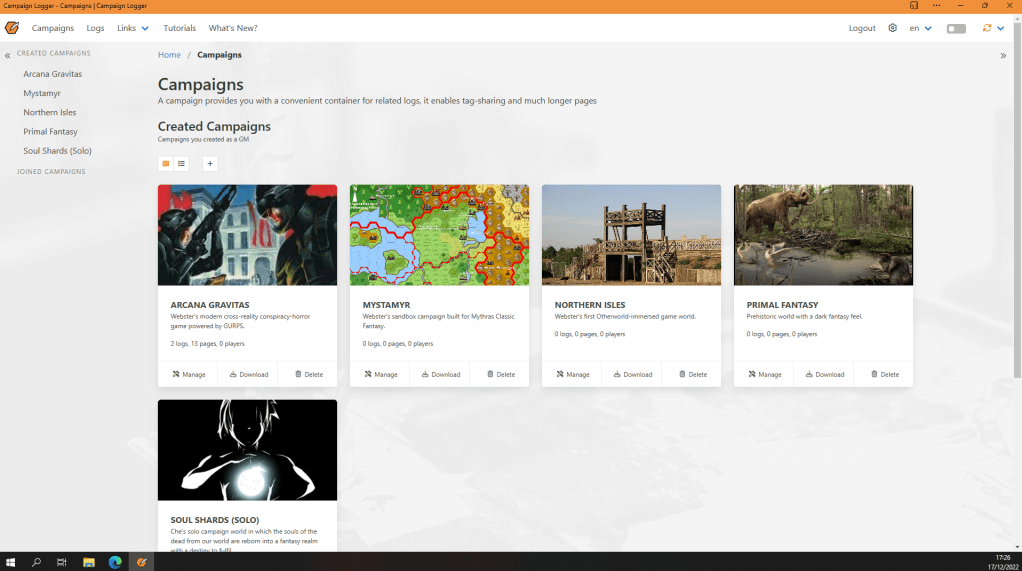Open Microsoft Edge from the taskbar
Screen dimensions: 1022x571
pyautogui.click(x=115, y=562)
